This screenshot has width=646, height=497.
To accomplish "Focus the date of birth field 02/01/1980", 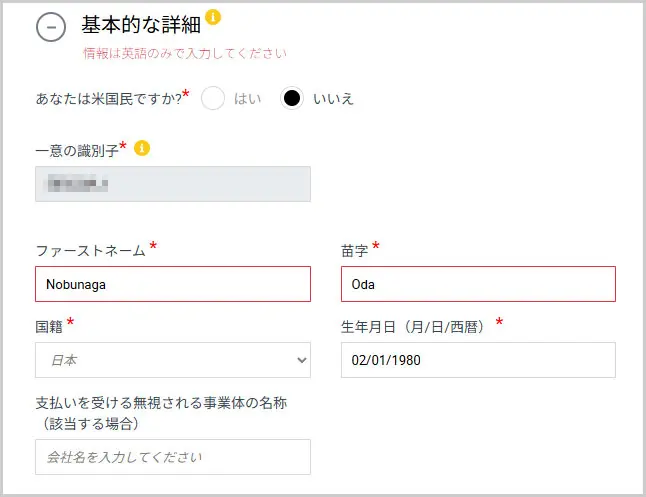I will pos(477,360).
